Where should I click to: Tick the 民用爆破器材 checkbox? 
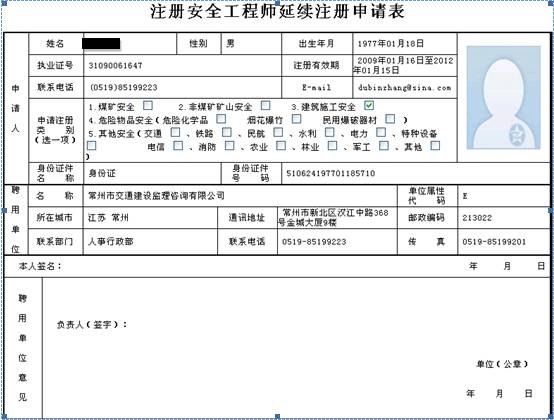pos(390,119)
